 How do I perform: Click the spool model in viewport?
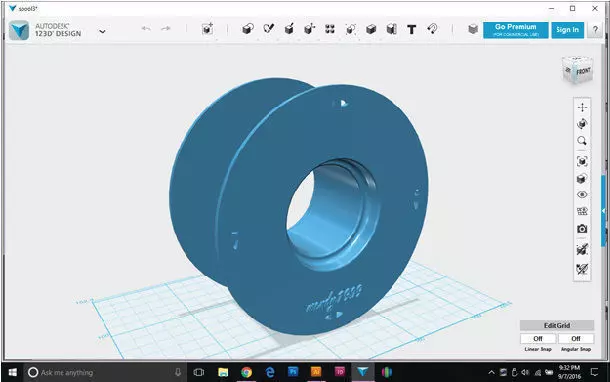300,206
